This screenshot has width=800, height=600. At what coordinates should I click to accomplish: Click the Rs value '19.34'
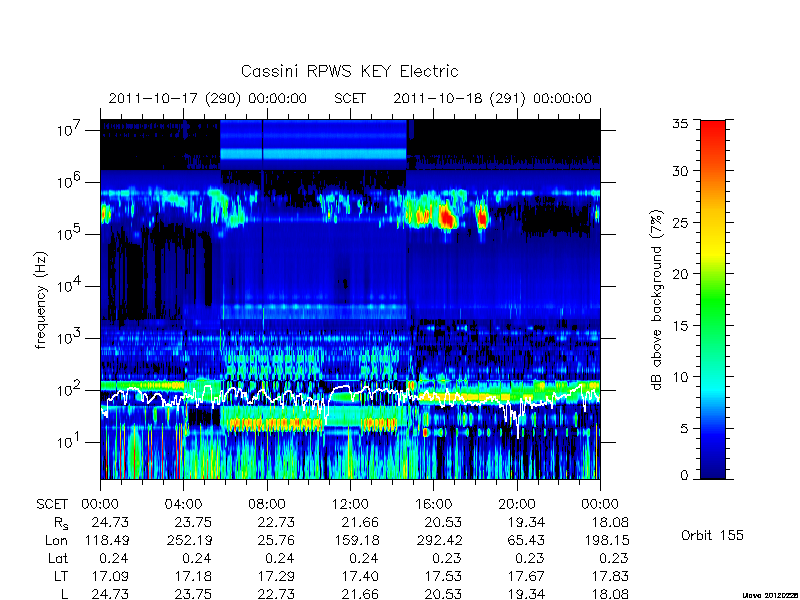click(526, 522)
